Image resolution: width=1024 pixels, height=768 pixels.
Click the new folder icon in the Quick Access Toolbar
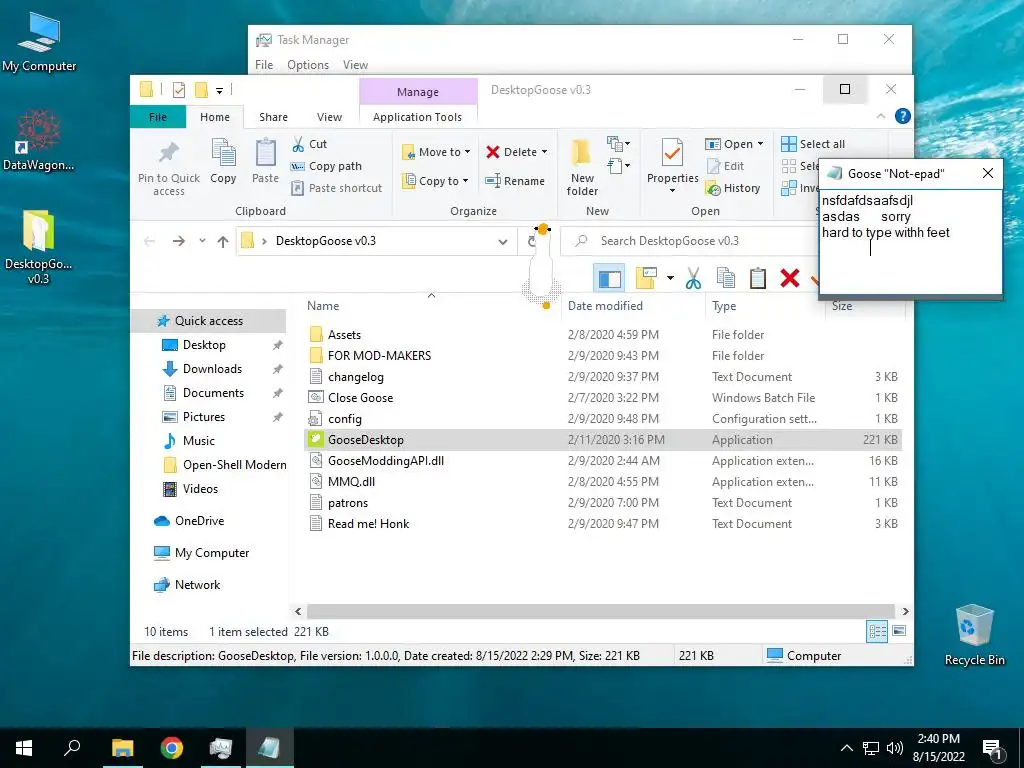[x=201, y=90]
